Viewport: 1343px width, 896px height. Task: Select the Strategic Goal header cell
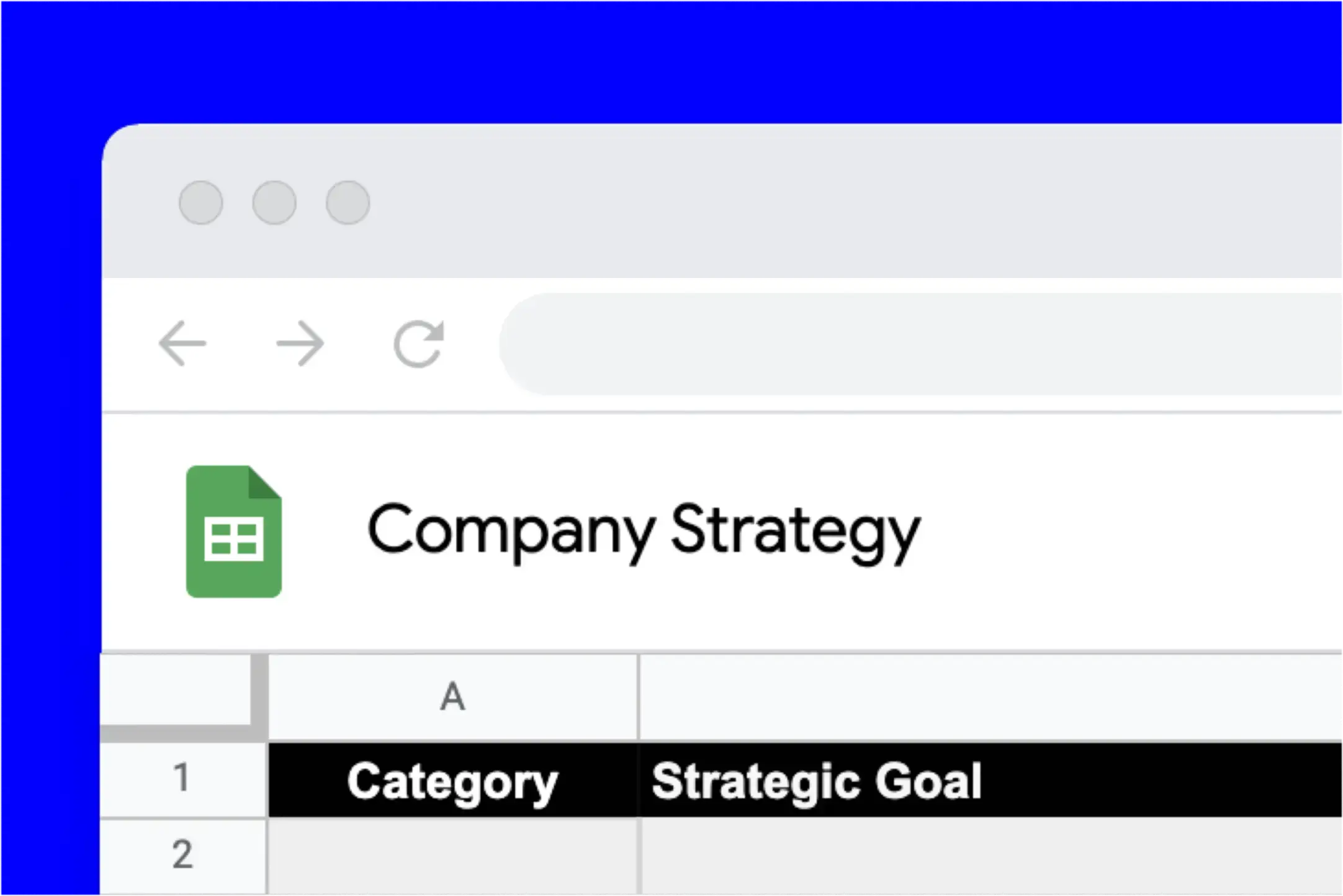click(x=990, y=780)
